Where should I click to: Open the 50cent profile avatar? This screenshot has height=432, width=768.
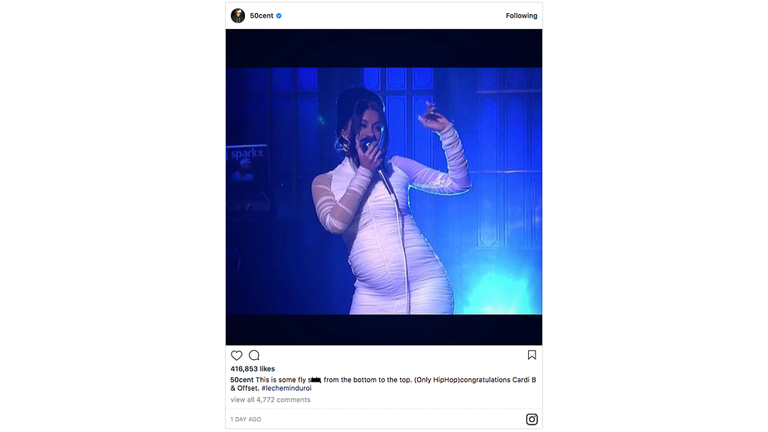238,16
